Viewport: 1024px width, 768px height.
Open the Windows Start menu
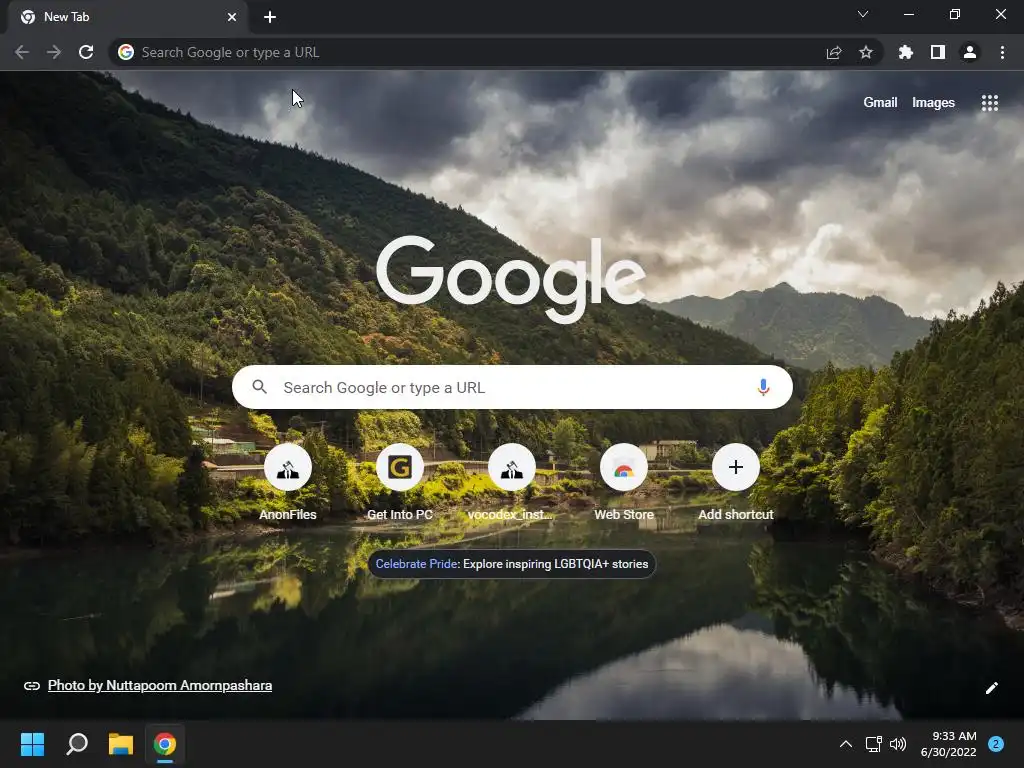click(32, 744)
